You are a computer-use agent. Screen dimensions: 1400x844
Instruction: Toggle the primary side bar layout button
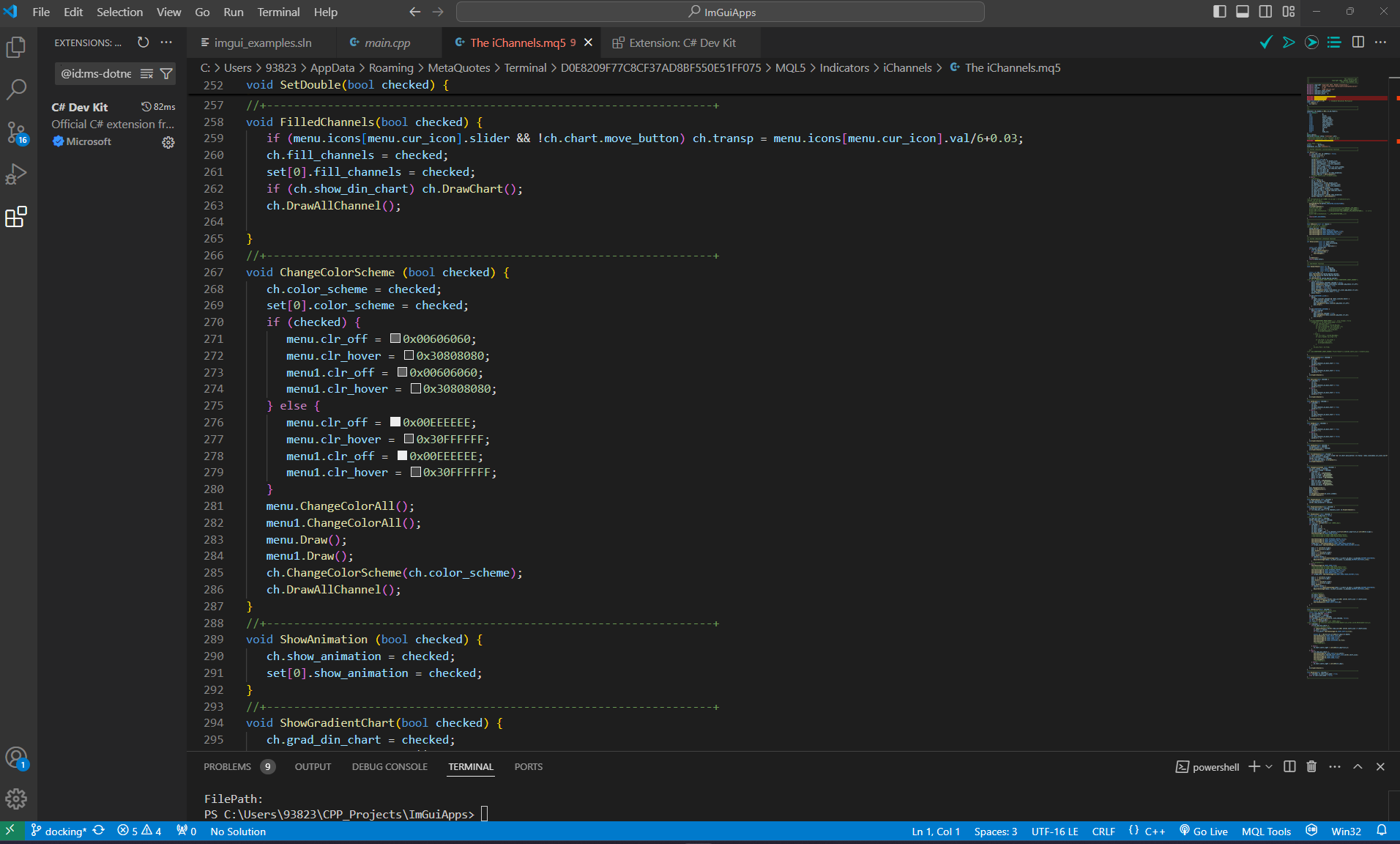(1219, 12)
